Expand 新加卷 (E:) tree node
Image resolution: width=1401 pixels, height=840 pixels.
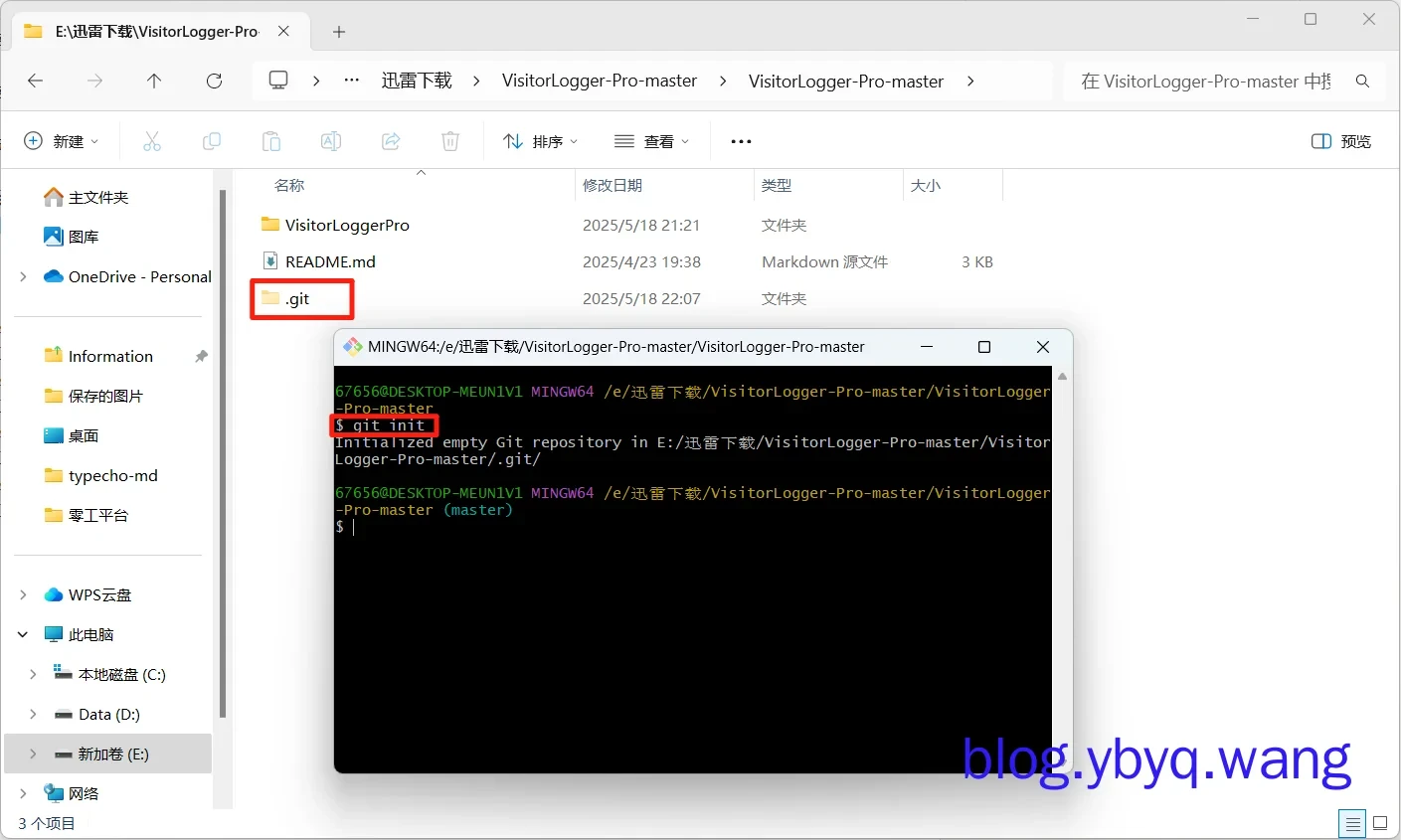coord(33,754)
